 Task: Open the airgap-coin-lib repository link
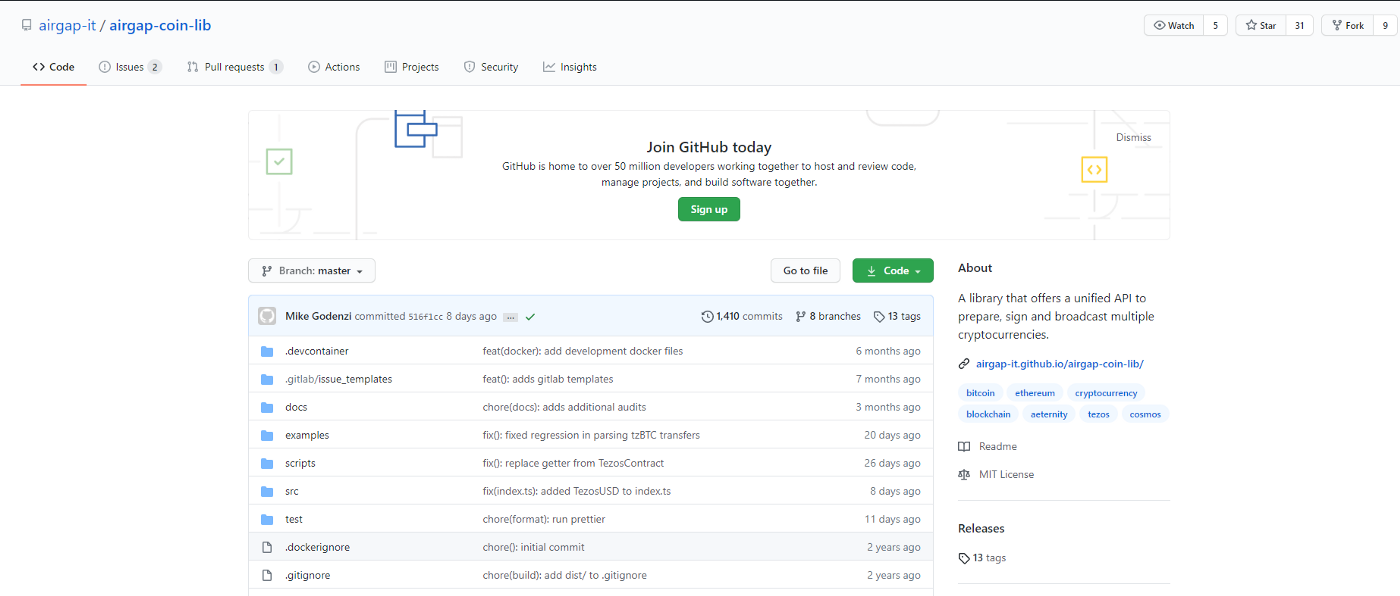click(x=160, y=26)
